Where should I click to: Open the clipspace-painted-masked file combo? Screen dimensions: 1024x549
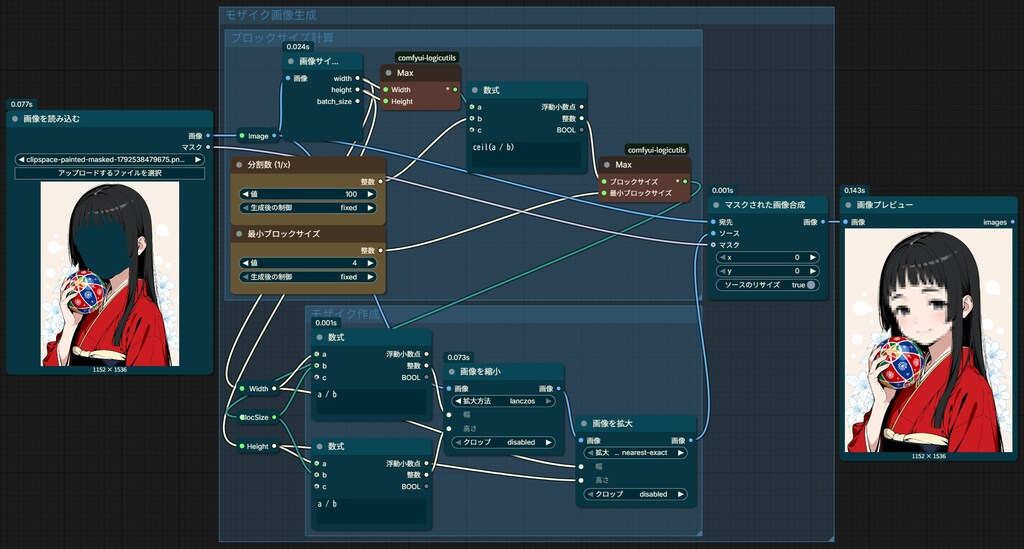coord(110,159)
